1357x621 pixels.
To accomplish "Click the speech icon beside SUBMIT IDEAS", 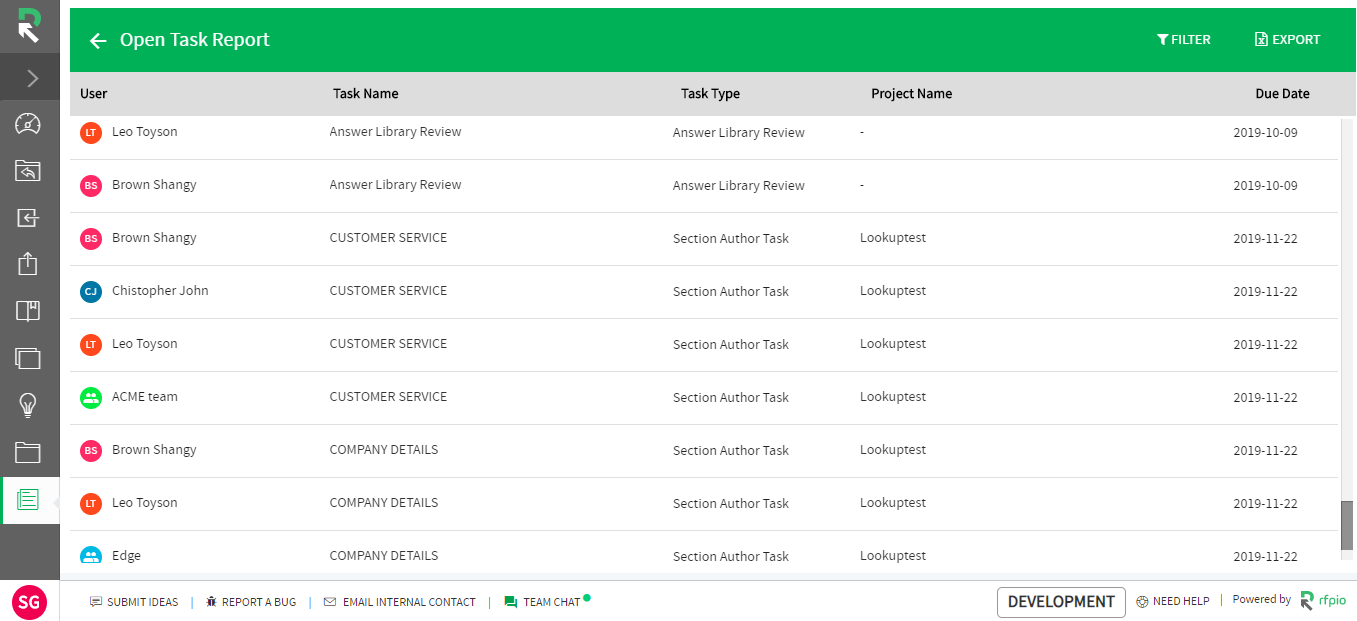I will click(96, 602).
